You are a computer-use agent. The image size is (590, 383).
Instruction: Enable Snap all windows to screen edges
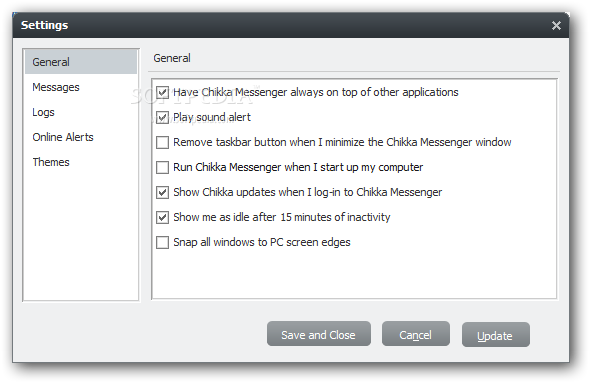(x=163, y=243)
